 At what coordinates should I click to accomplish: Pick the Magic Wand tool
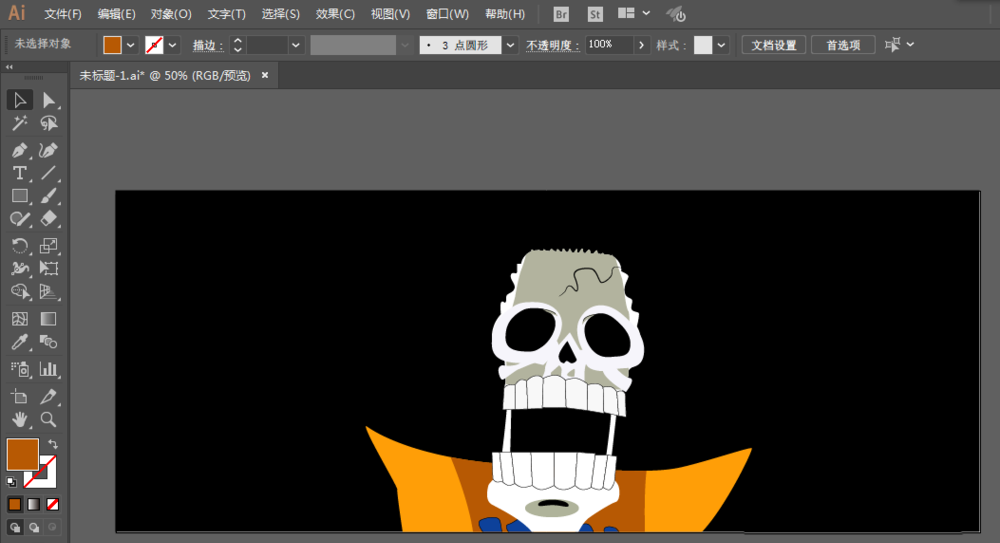[20, 123]
